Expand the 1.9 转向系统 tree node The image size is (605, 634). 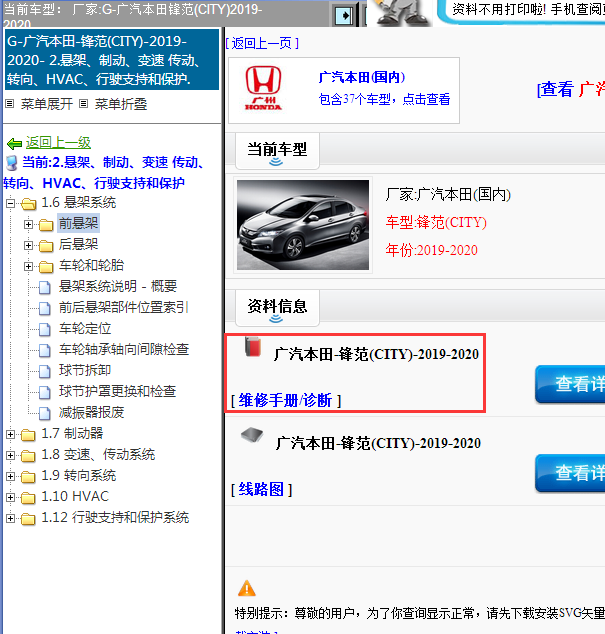11,477
